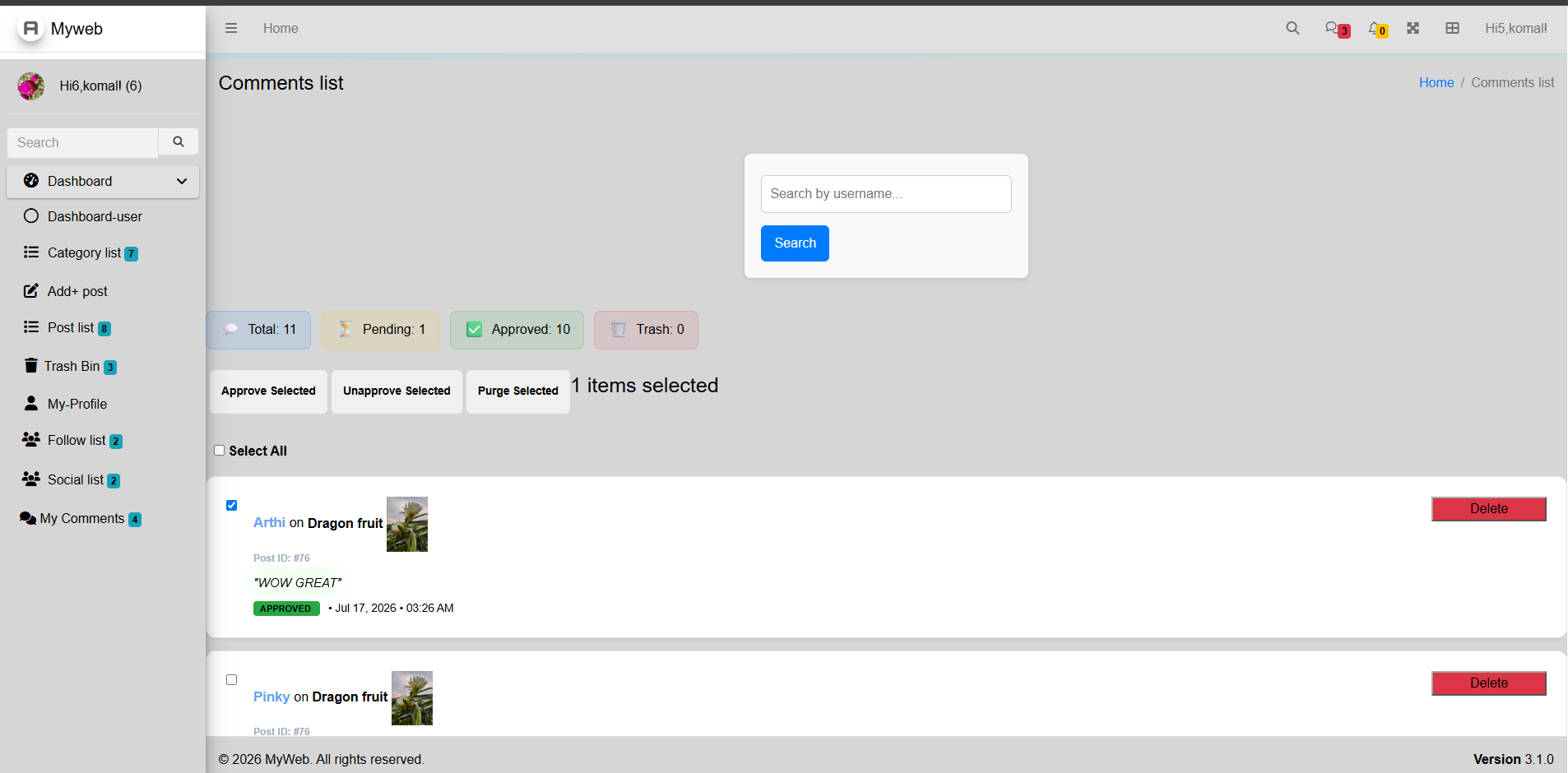Open the navbar search magnifier
This screenshot has width=1568, height=773.
pyautogui.click(x=1292, y=28)
